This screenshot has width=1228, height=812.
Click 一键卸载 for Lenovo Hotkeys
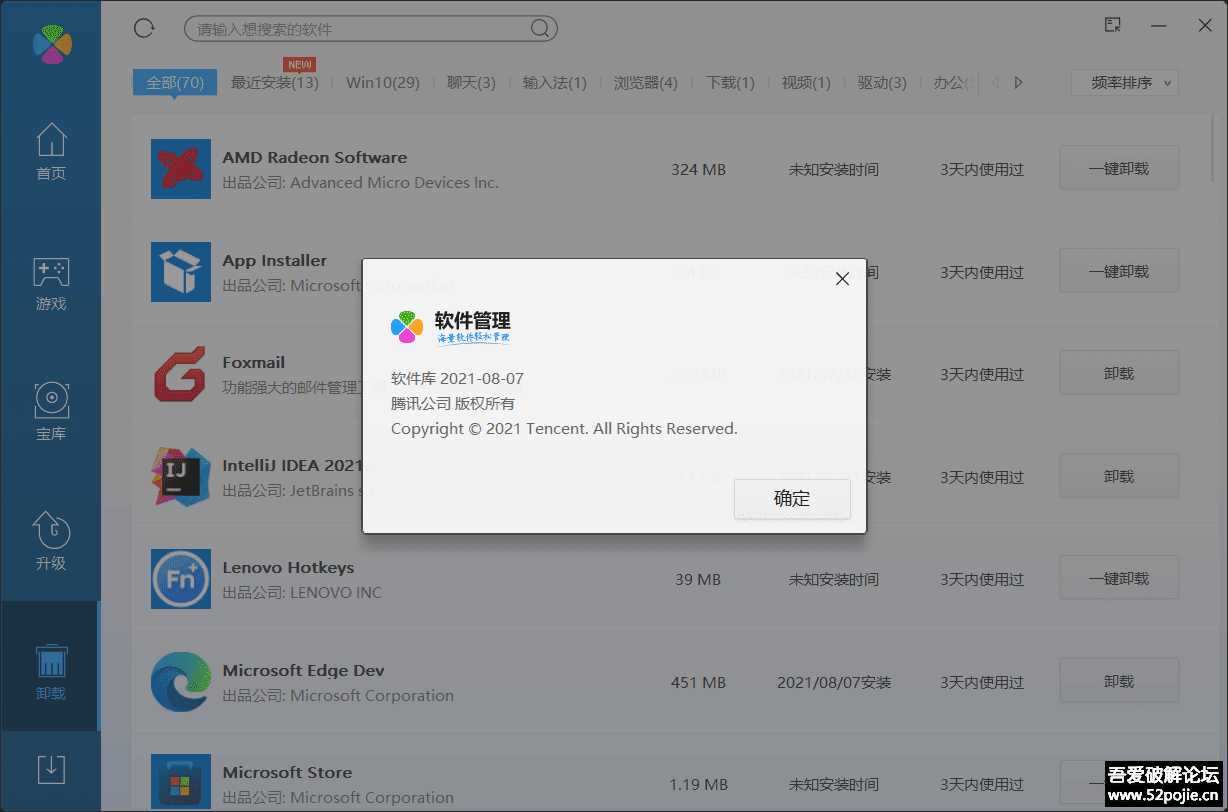pos(1118,577)
